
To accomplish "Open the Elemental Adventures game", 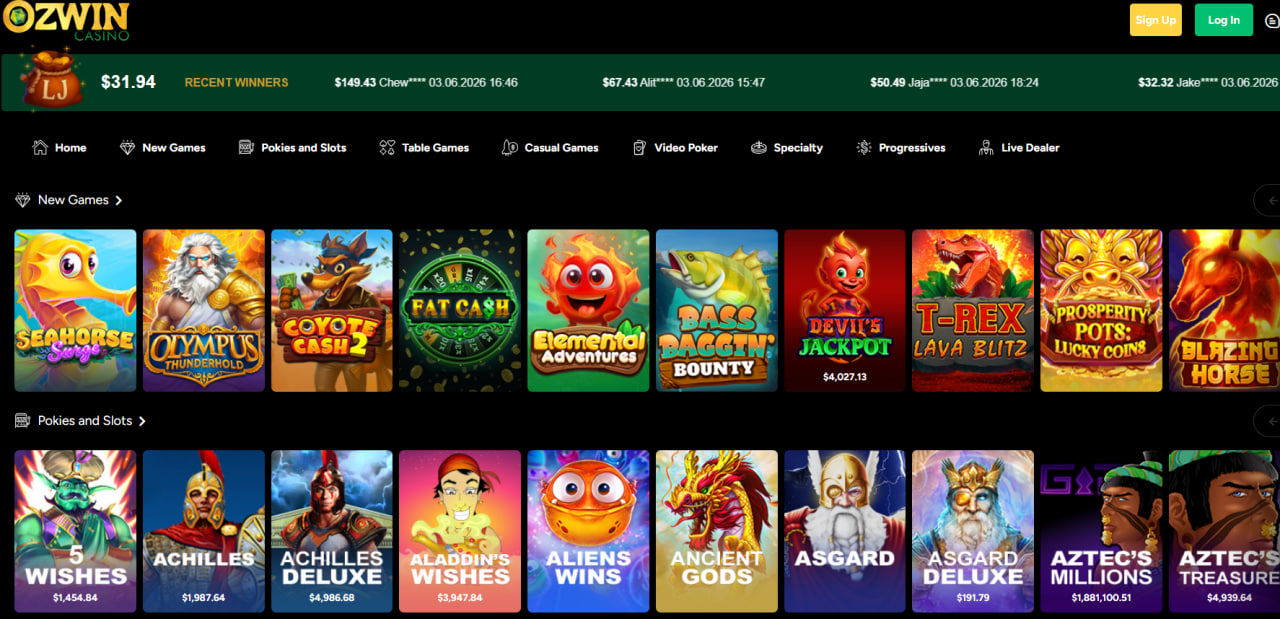I will click(588, 310).
